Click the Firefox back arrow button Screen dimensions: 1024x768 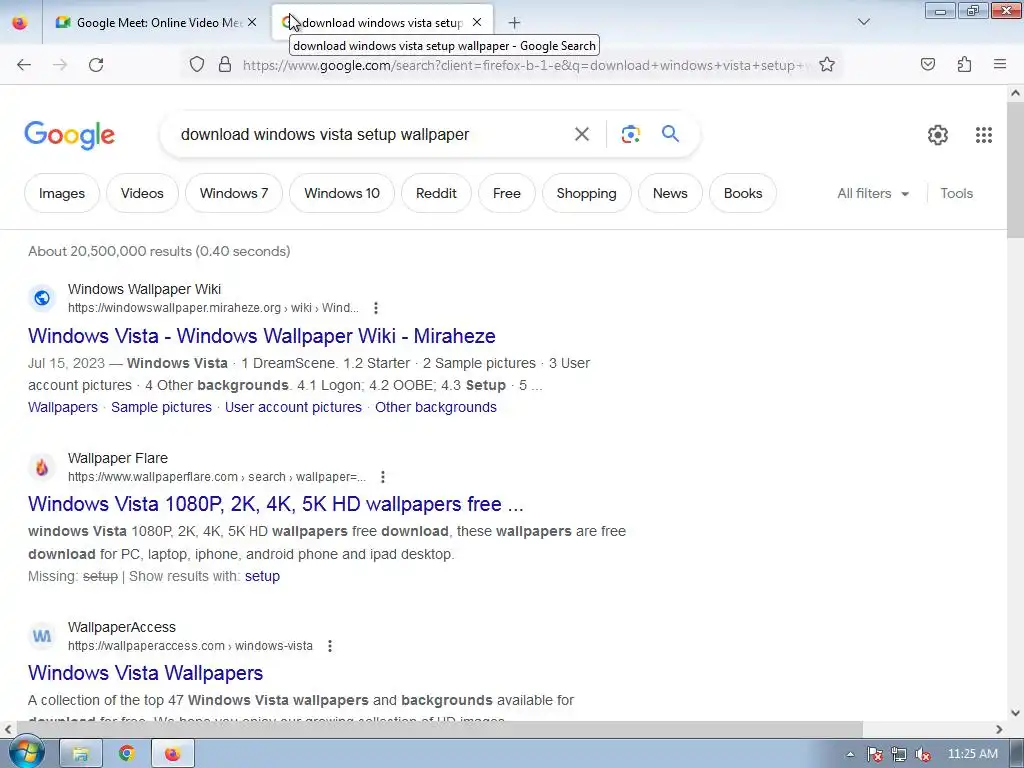tap(24, 65)
